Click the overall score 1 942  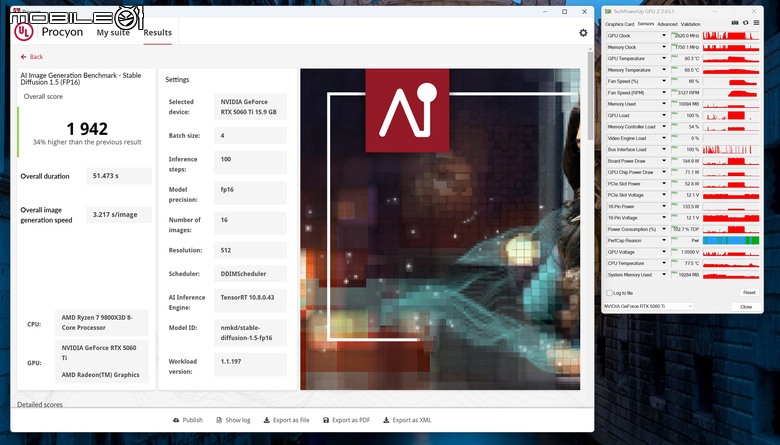(87, 129)
